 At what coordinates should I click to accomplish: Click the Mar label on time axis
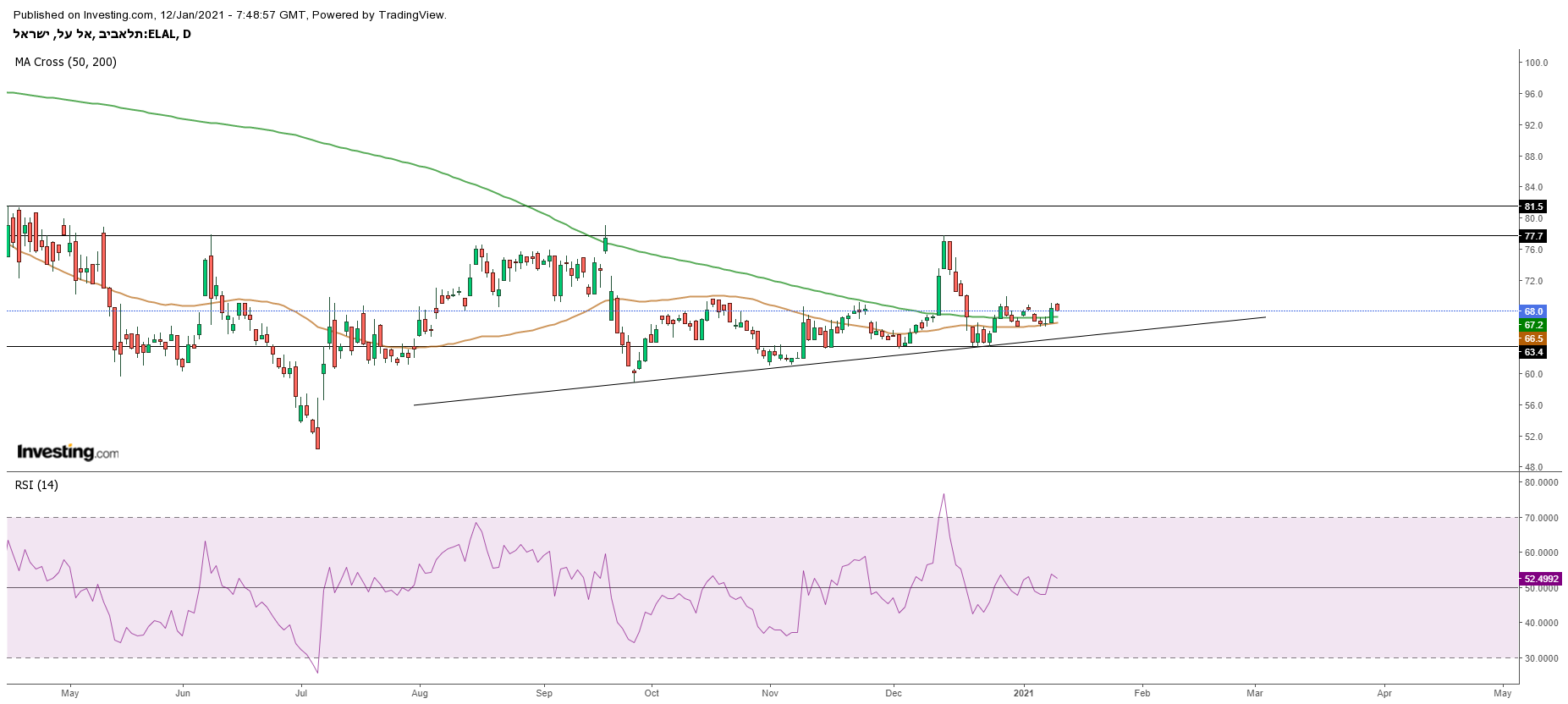tap(1255, 693)
